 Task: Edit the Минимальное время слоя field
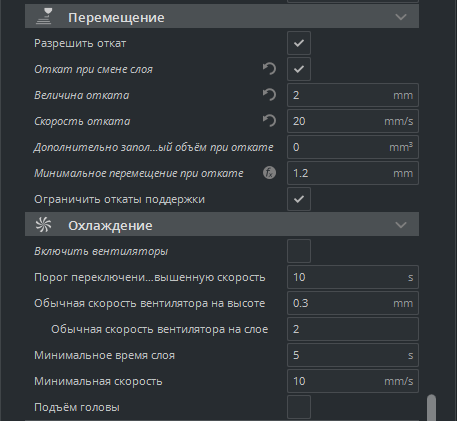coord(353,355)
